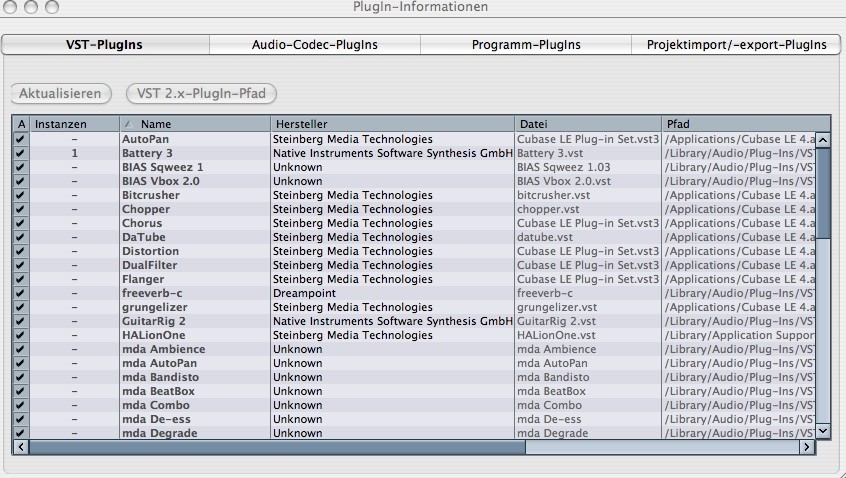Toggle the BIAS Vbox 2.0 checkbox

(21, 181)
